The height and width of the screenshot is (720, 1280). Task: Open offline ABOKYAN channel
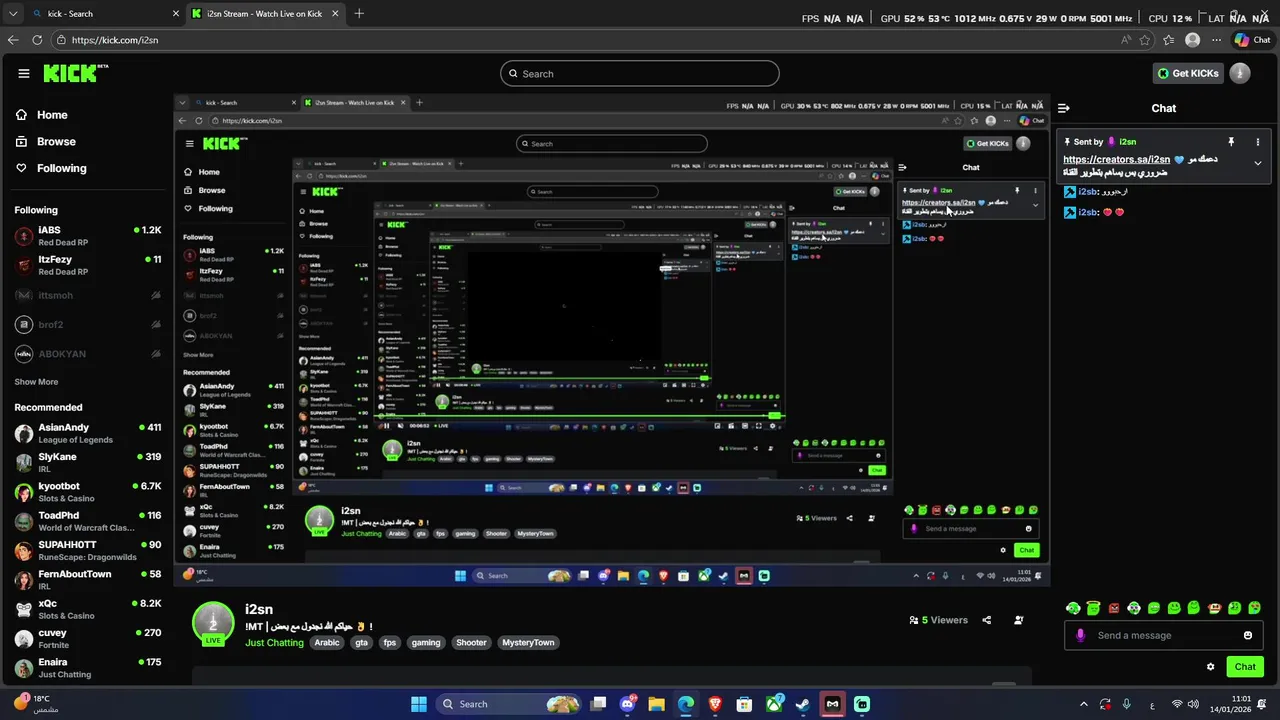coord(88,354)
